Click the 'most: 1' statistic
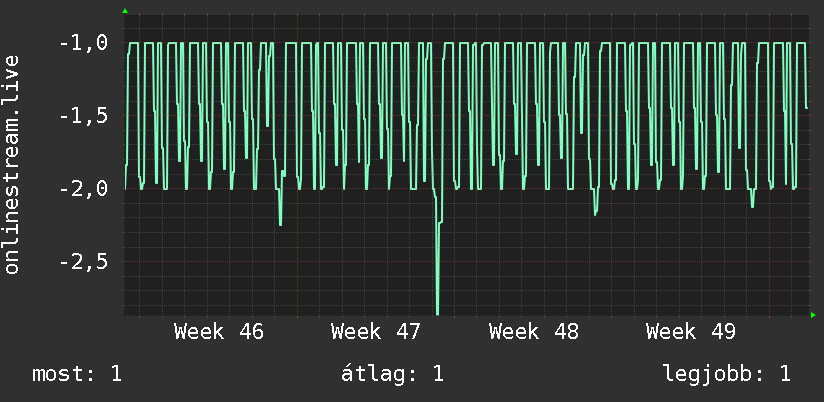This screenshot has height=402, width=824. [77, 374]
